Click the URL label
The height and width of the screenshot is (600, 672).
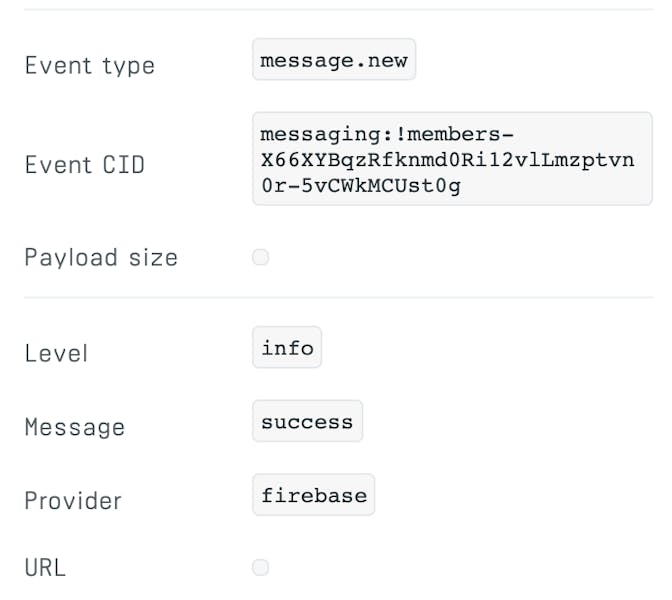[x=45, y=568]
